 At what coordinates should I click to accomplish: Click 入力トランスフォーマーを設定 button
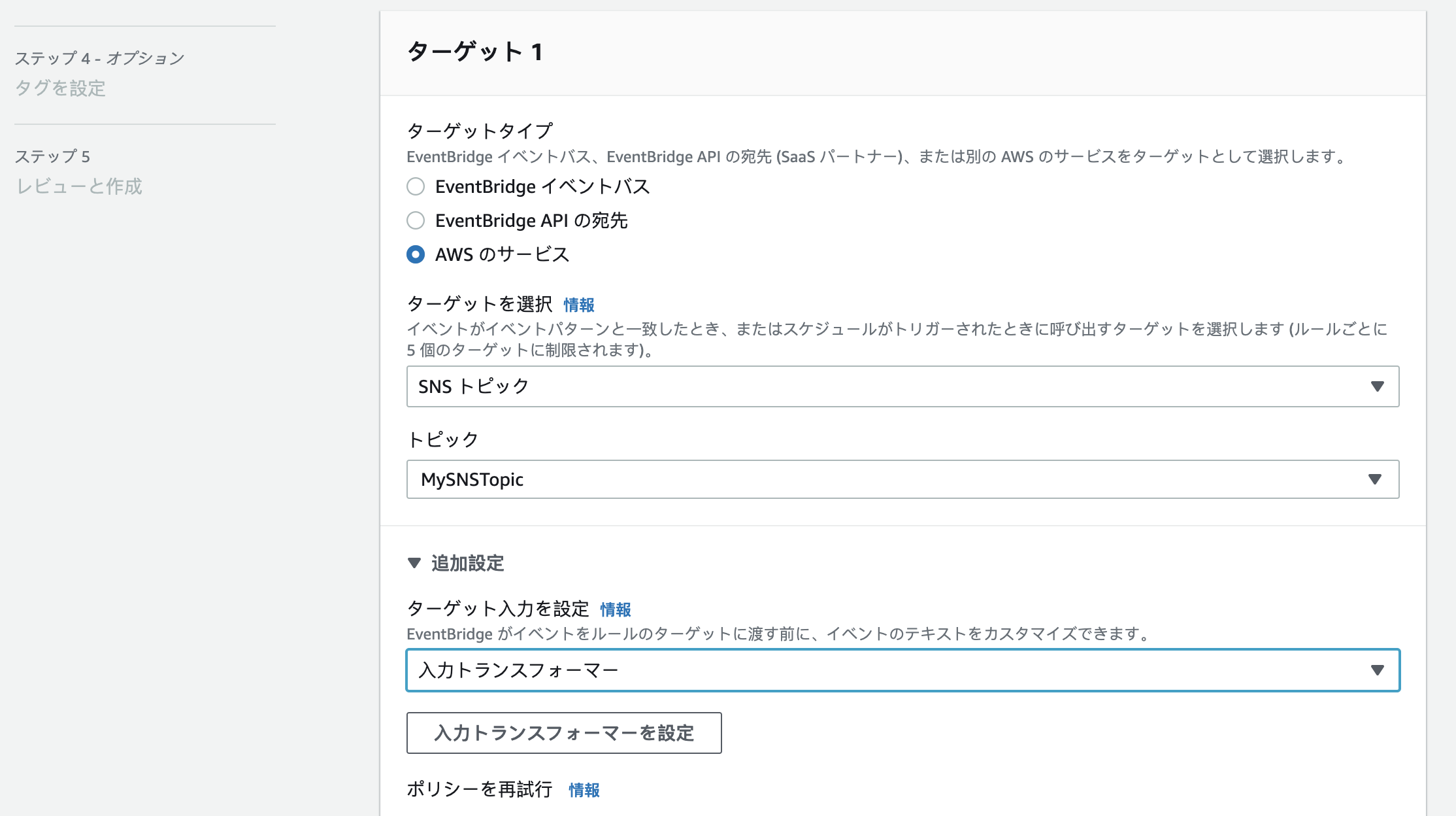564,733
